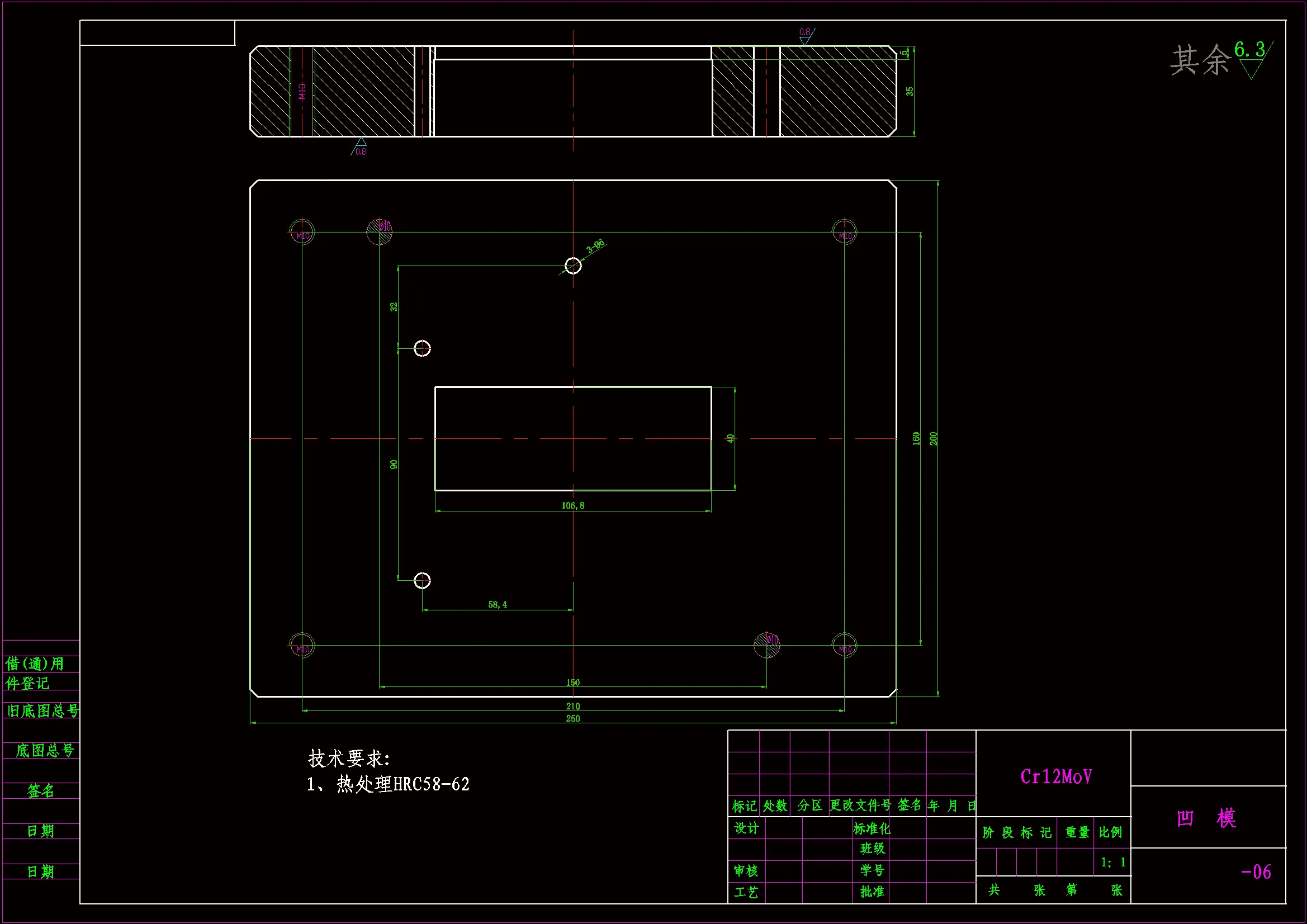Select the 106,8 cavity width dimension

pos(572,505)
